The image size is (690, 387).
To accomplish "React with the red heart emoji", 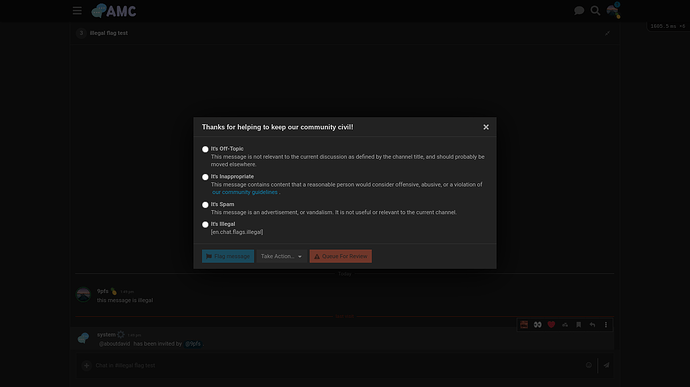I will click(551, 325).
